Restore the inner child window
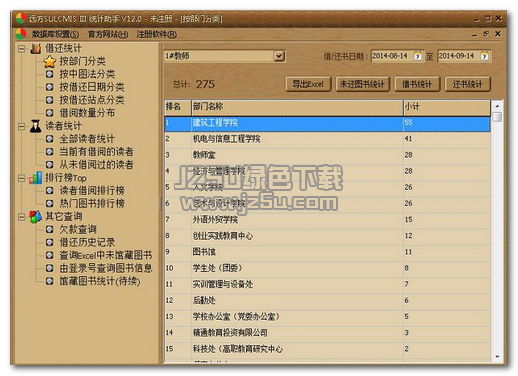 (486, 34)
